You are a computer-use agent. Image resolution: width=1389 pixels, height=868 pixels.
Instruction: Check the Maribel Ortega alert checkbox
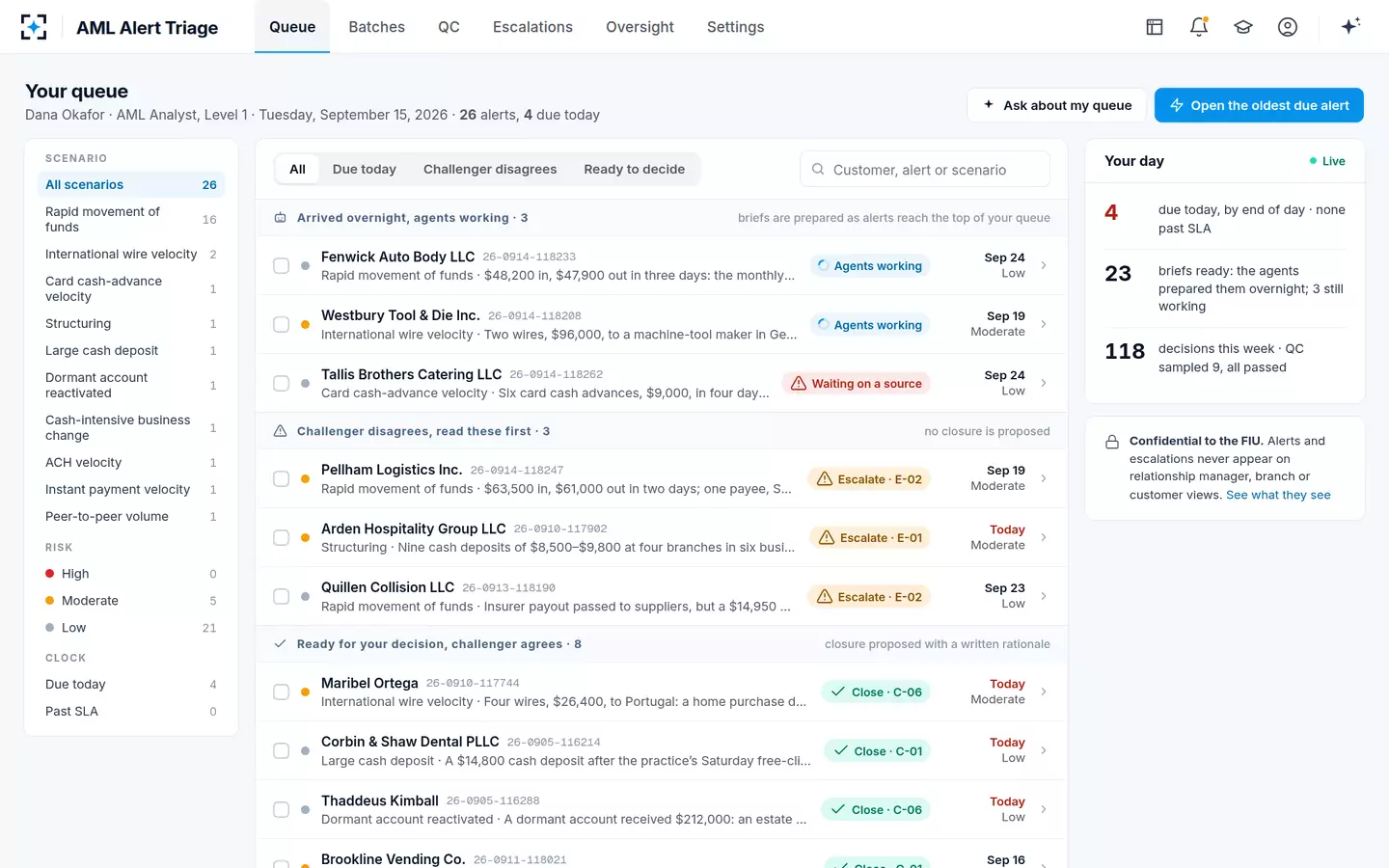[282, 692]
